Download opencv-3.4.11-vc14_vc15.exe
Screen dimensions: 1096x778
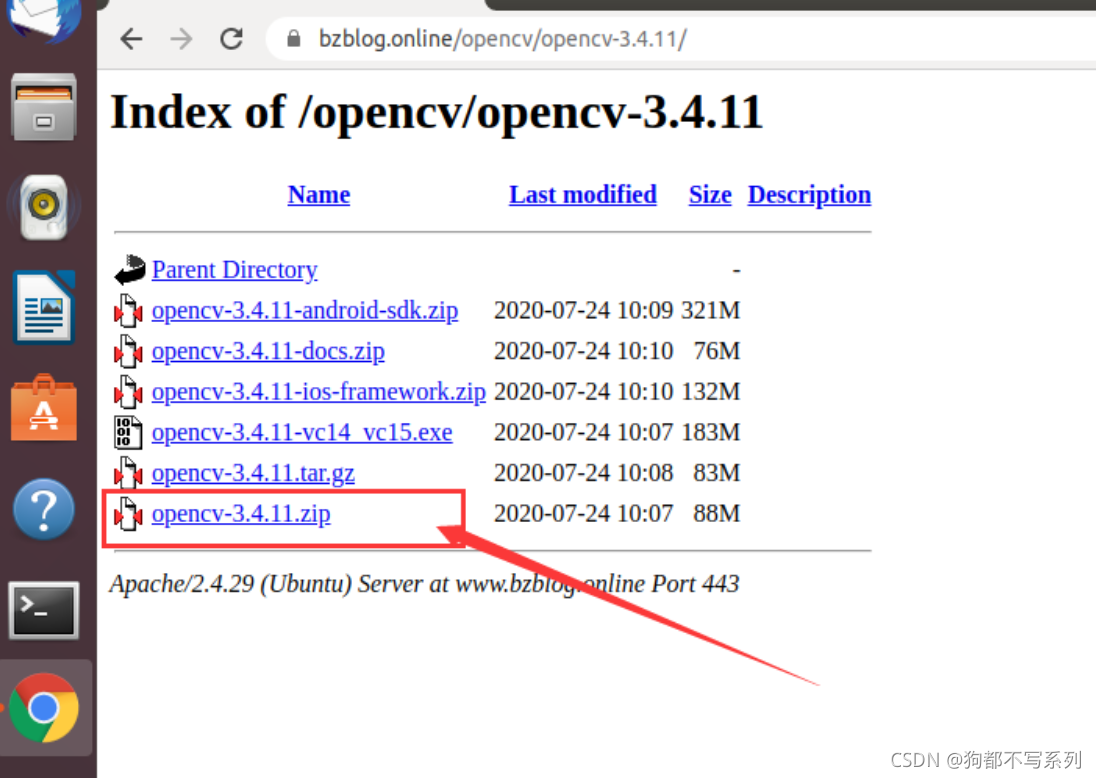(302, 432)
